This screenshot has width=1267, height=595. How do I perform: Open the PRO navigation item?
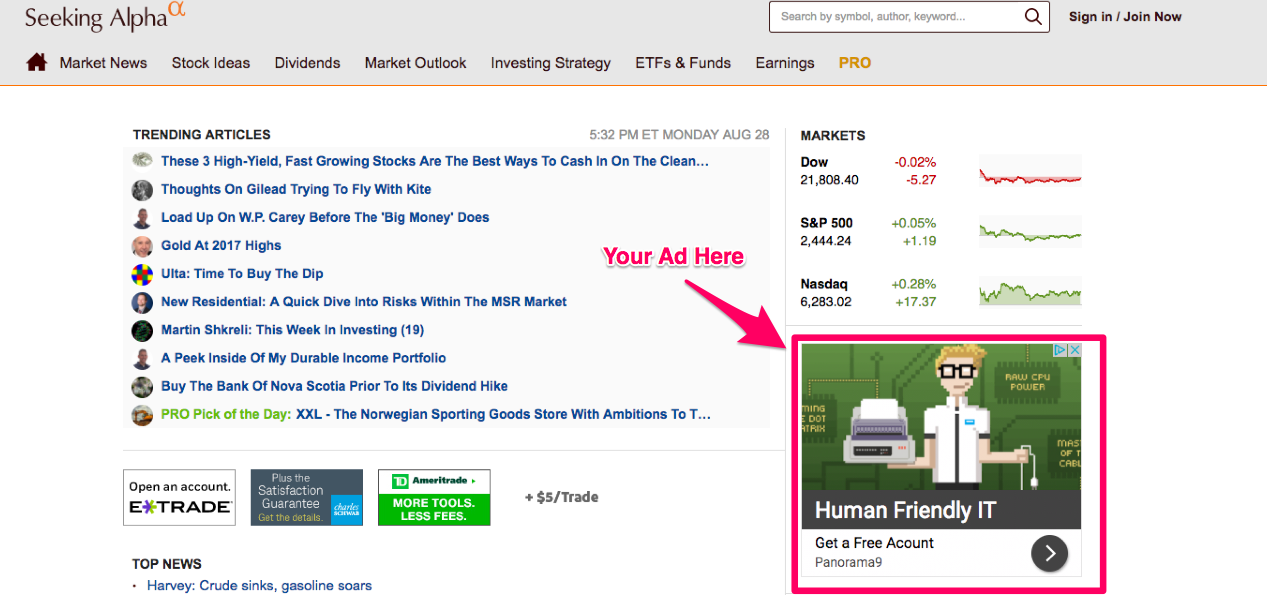click(855, 63)
